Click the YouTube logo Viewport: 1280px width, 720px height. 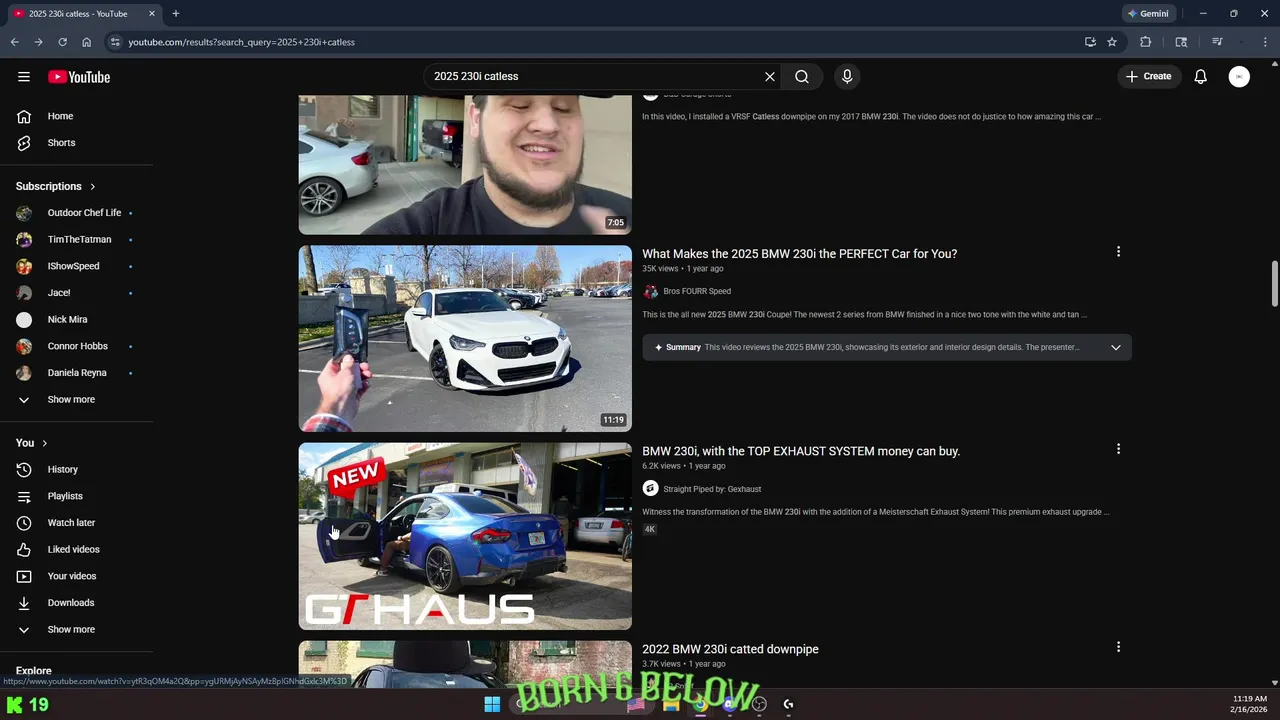(x=79, y=77)
